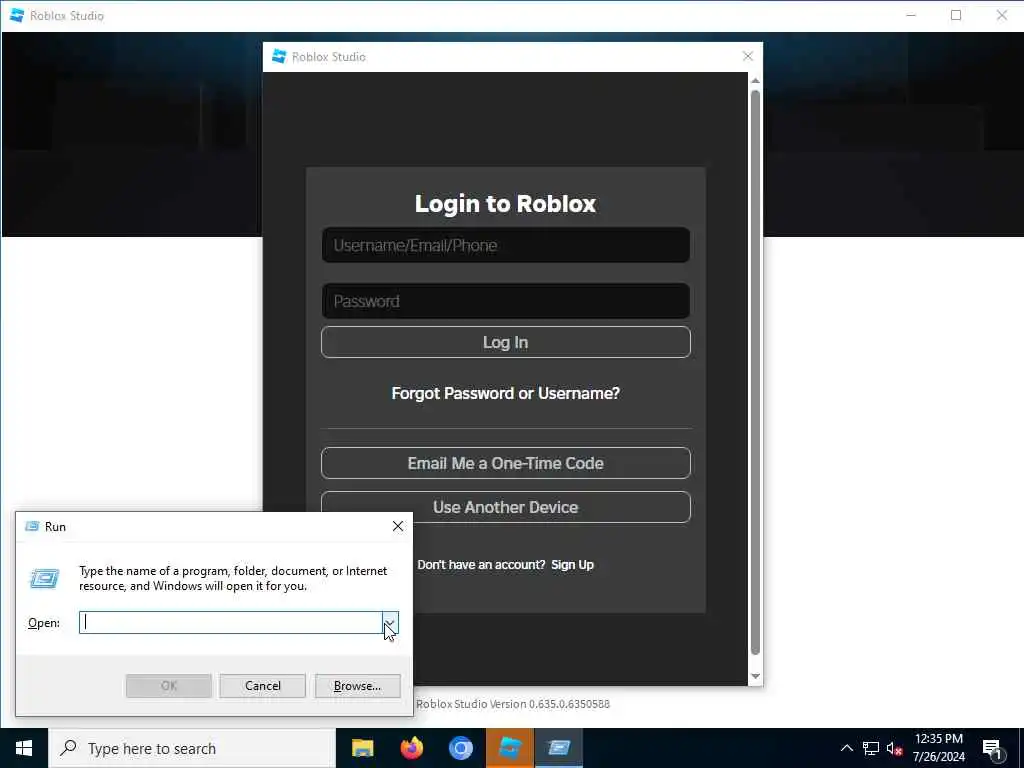Image resolution: width=1024 pixels, height=768 pixels.
Task: Open the Windows Start menu
Action: 24,748
